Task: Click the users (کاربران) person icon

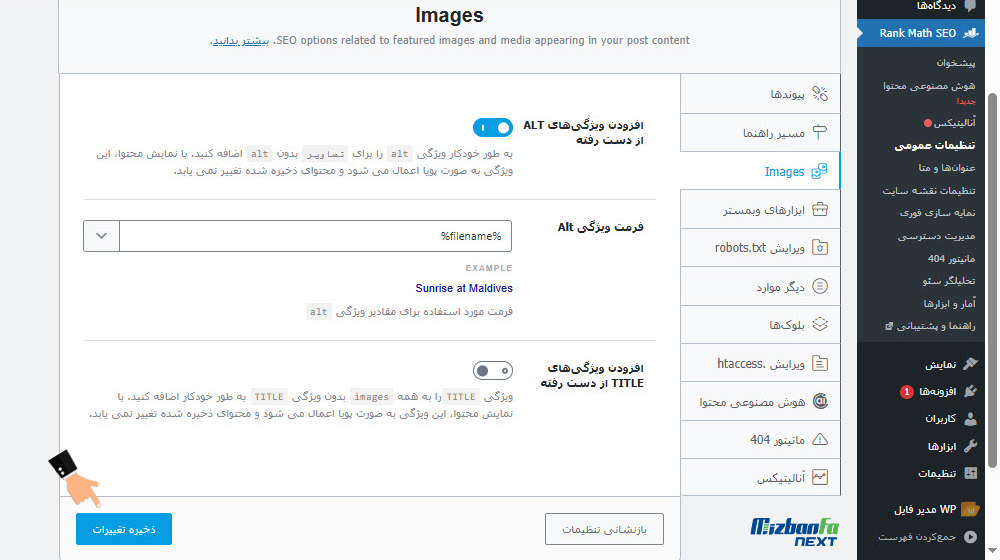Action: click(x=970, y=418)
